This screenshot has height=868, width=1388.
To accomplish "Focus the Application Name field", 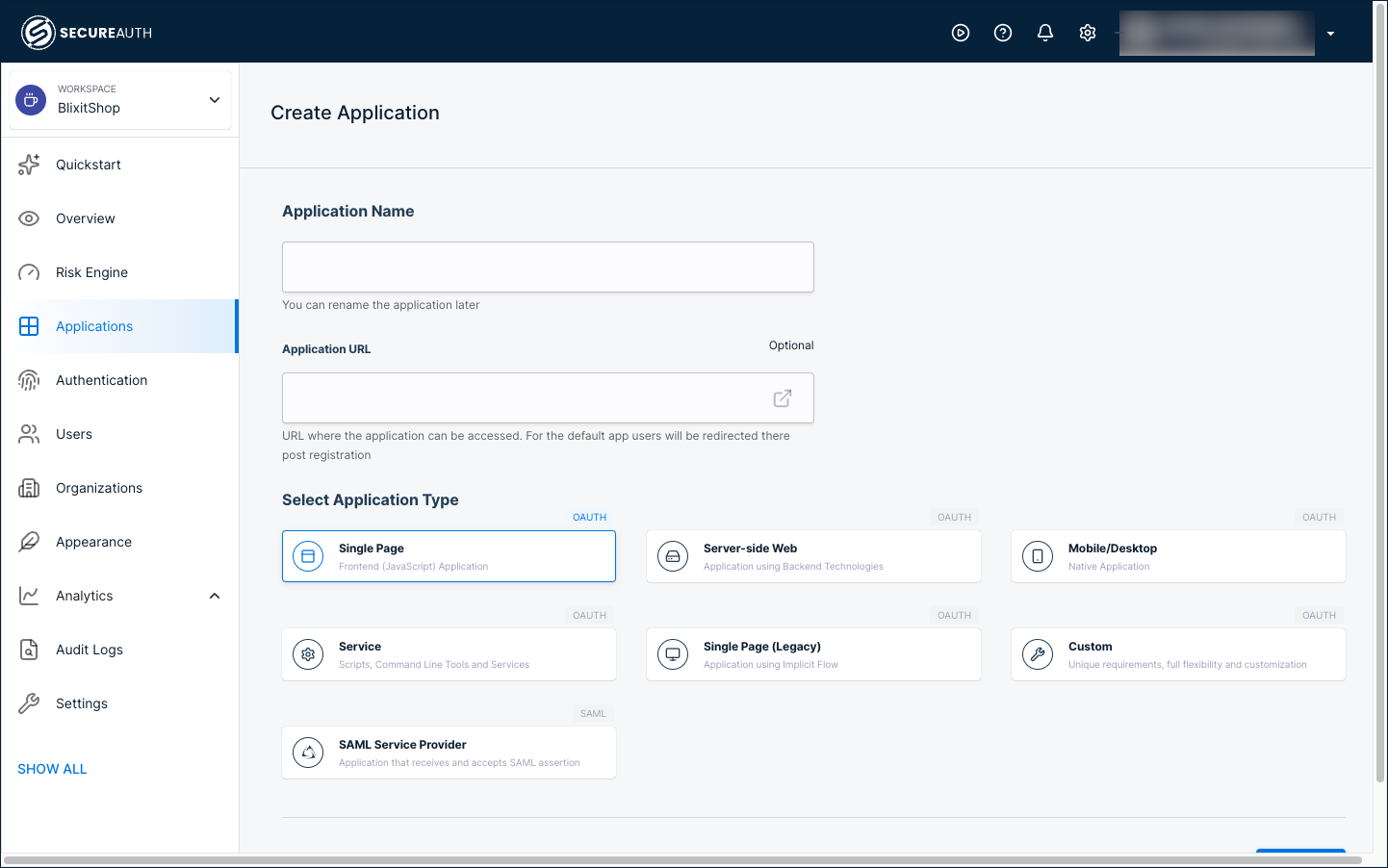I will pyautogui.click(x=548, y=267).
